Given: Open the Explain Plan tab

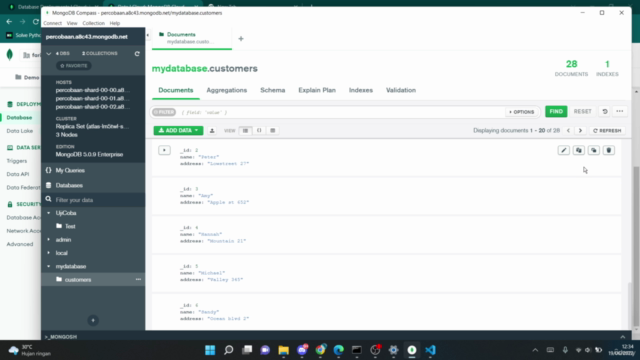Looking at the screenshot, I should click(317, 90).
